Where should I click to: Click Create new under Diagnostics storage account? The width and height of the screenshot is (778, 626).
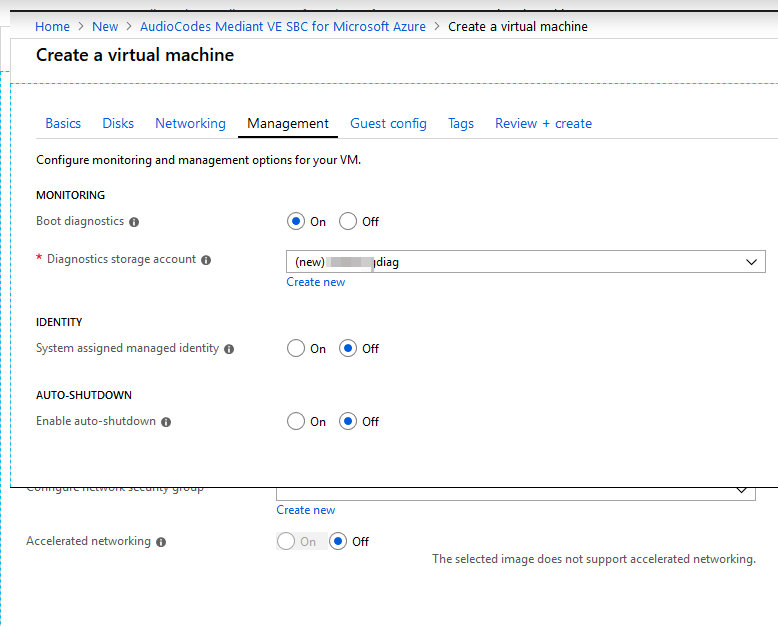click(315, 282)
